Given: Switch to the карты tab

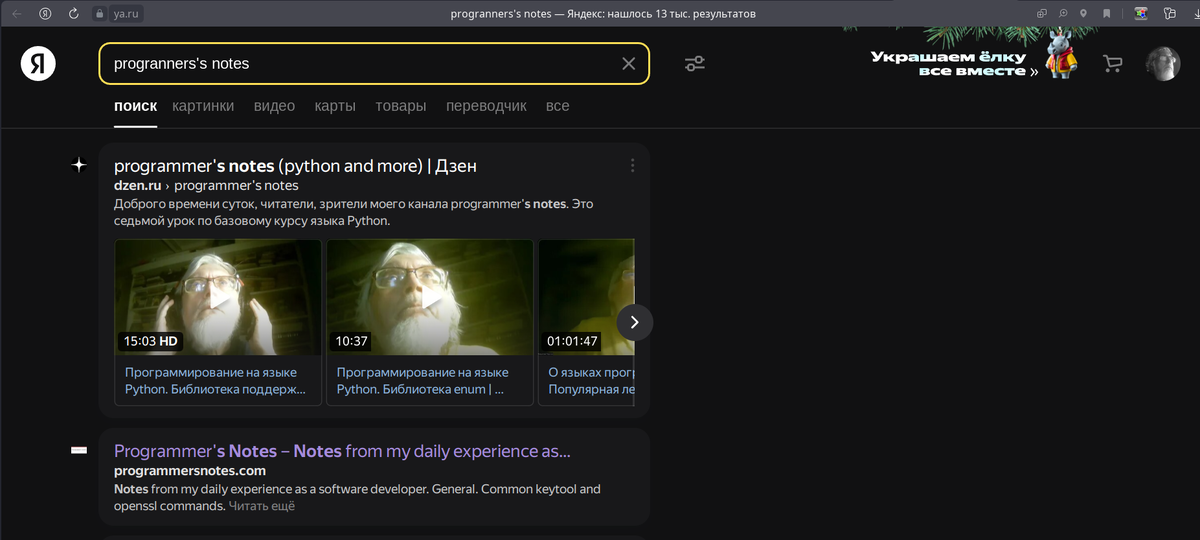Looking at the screenshot, I should pyautogui.click(x=335, y=106).
